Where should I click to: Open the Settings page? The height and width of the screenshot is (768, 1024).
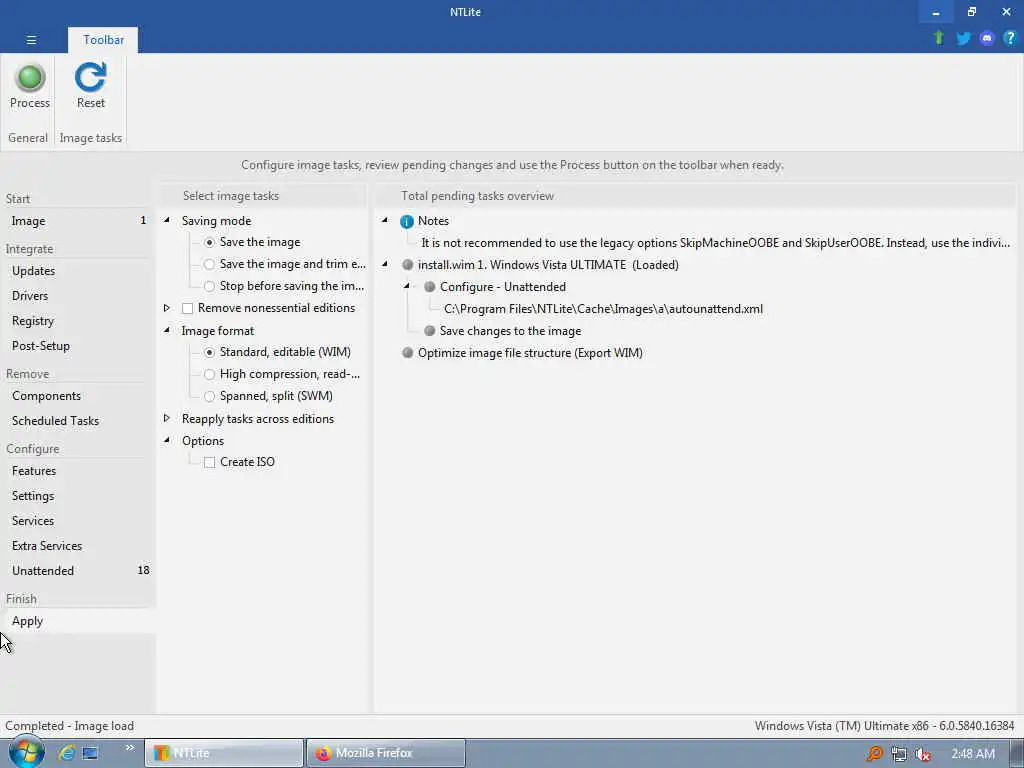coord(78,496)
